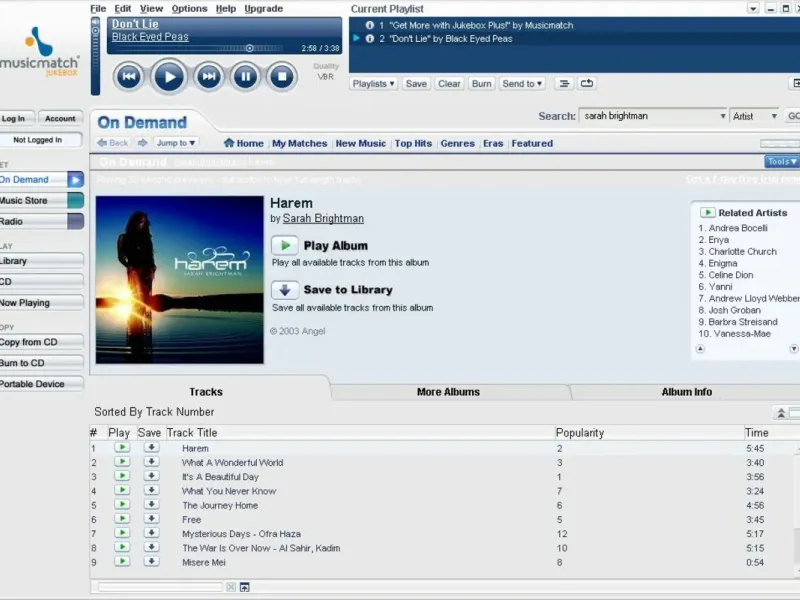Open the Artist search type dropdown
The image size is (800, 600).
click(755, 116)
